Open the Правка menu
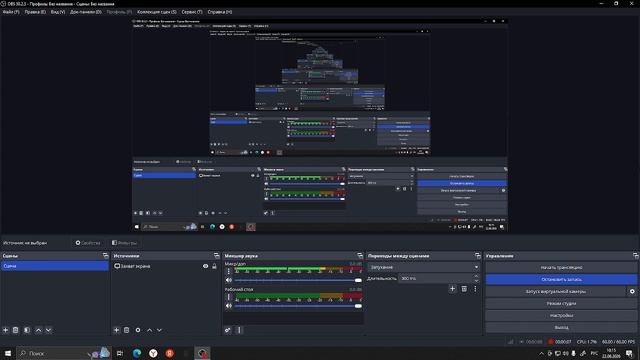This screenshot has height=360, width=640. coord(35,12)
